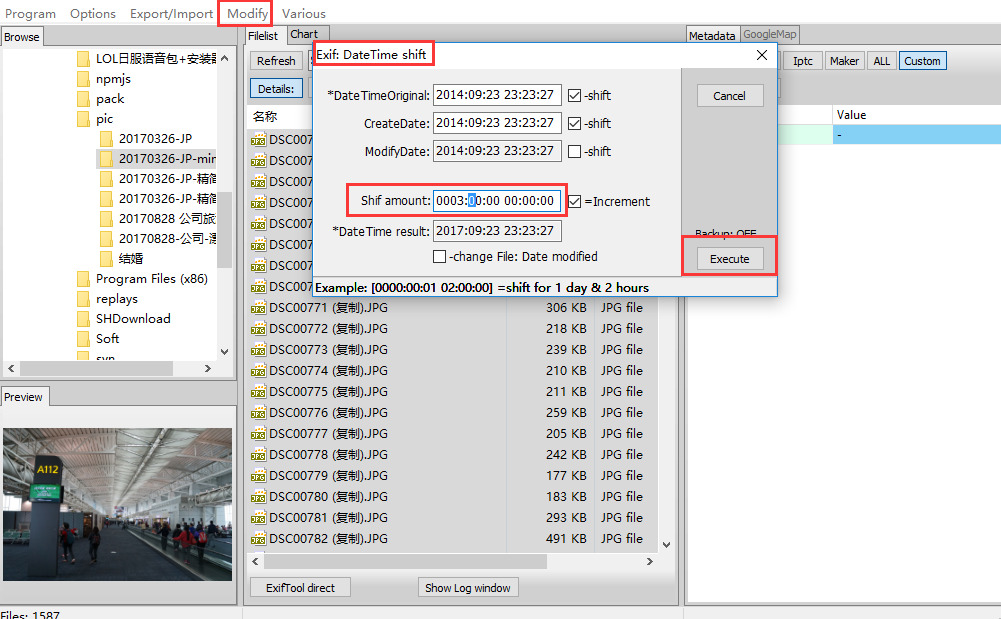Click JPG icon of DSC00773 (复制).JPG
The height and width of the screenshot is (619, 1001).
258,350
